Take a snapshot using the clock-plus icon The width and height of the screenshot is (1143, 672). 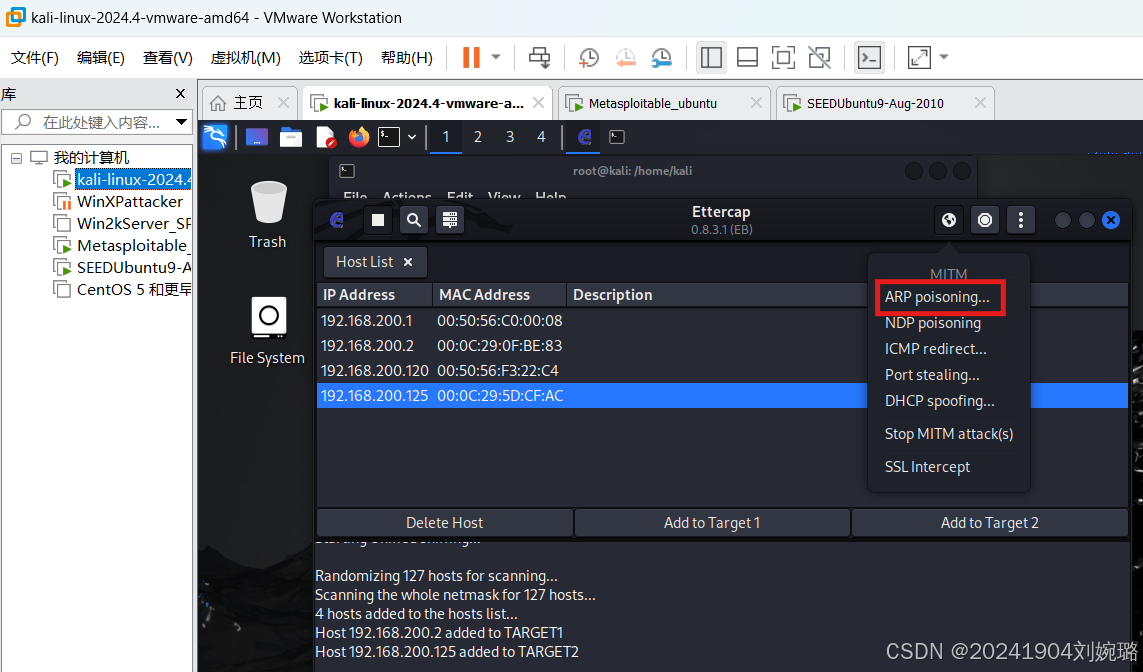click(588, 57)
